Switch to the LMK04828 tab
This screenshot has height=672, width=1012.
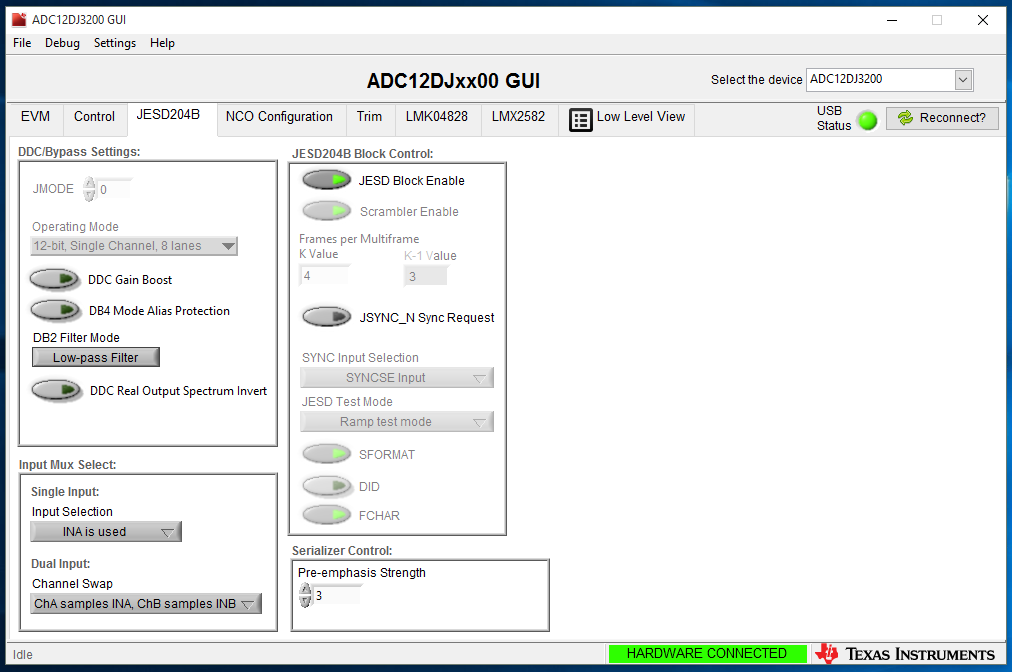(437, 117)
